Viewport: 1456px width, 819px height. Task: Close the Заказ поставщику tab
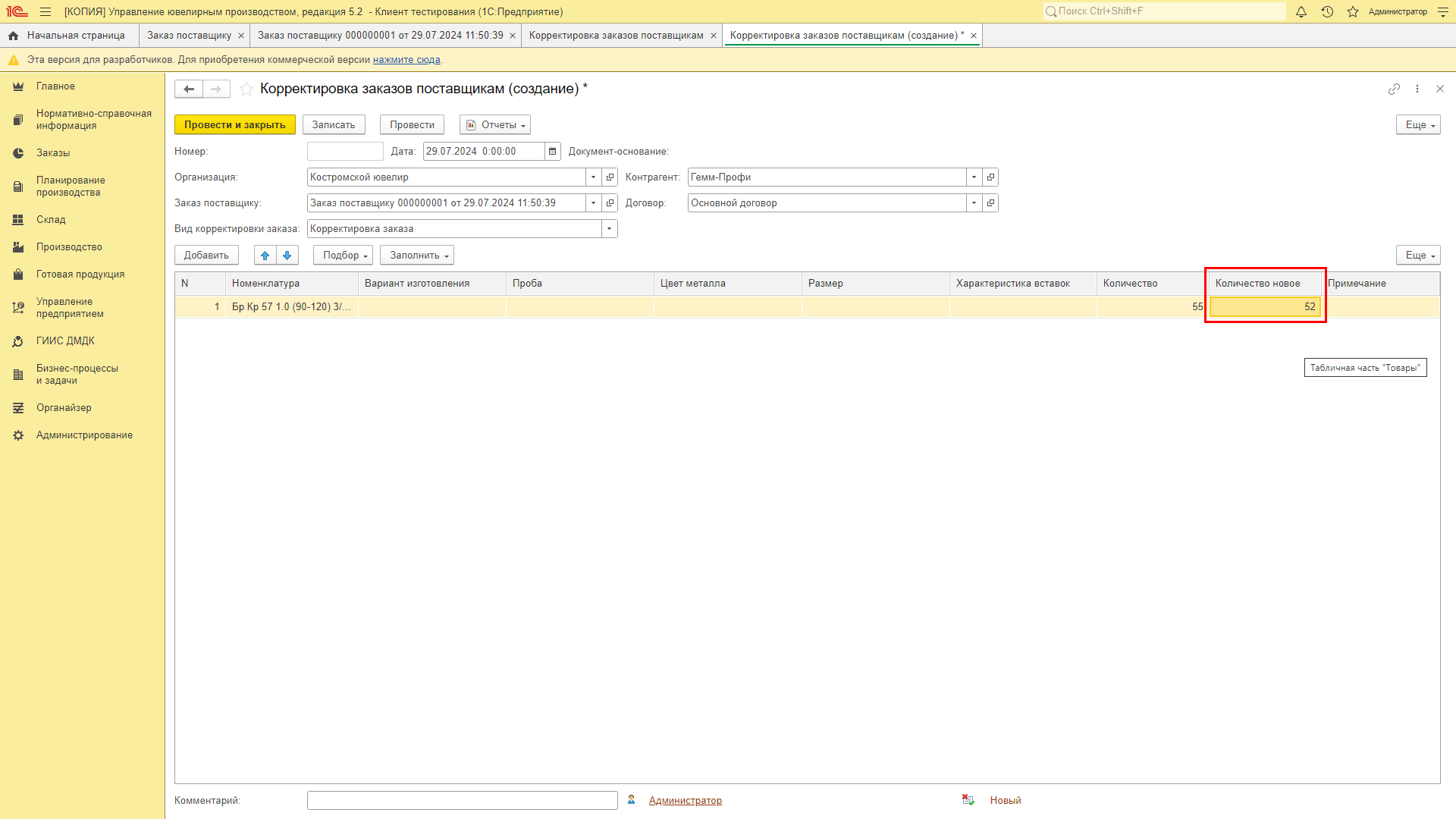click(x=241, y=36)
